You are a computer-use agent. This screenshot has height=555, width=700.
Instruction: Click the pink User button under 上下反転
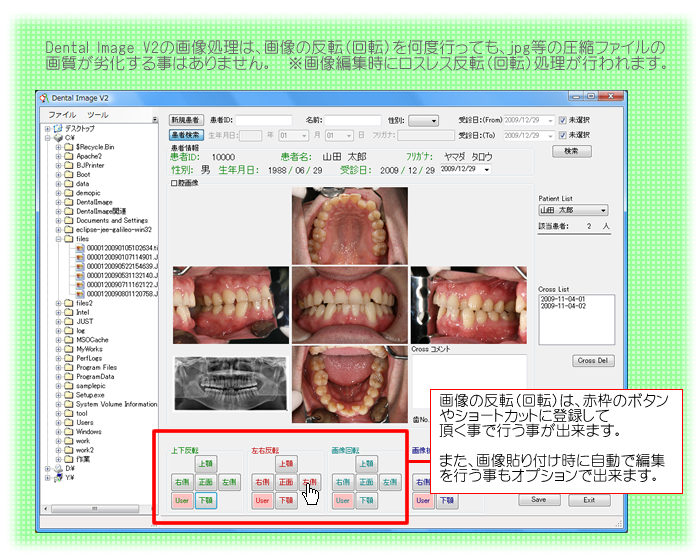tap(182, 501)
